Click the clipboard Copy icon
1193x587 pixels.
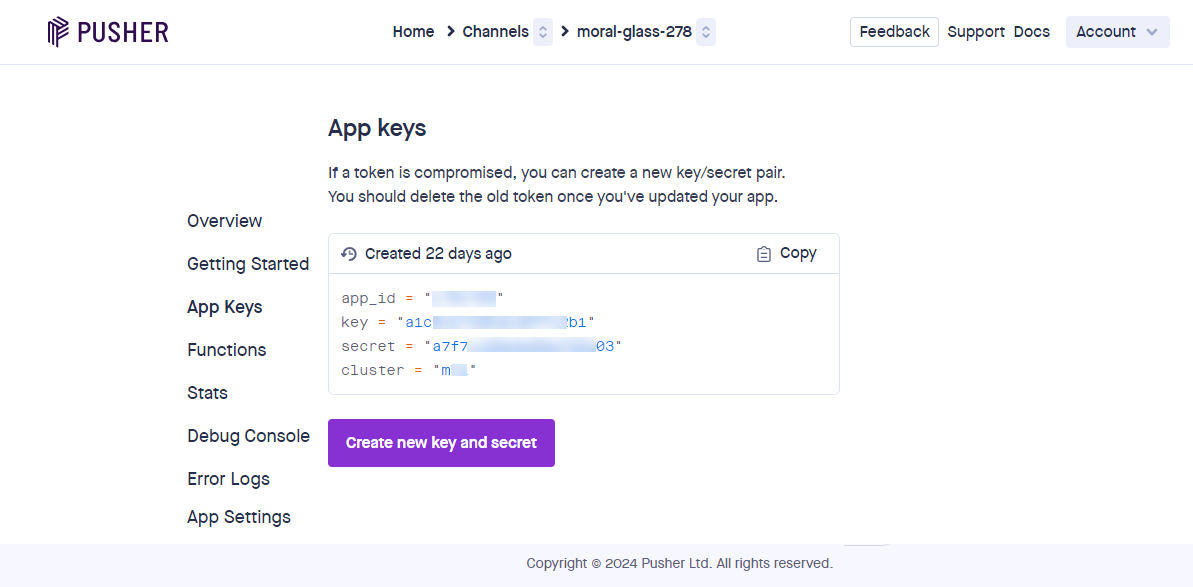coord(764,254)
